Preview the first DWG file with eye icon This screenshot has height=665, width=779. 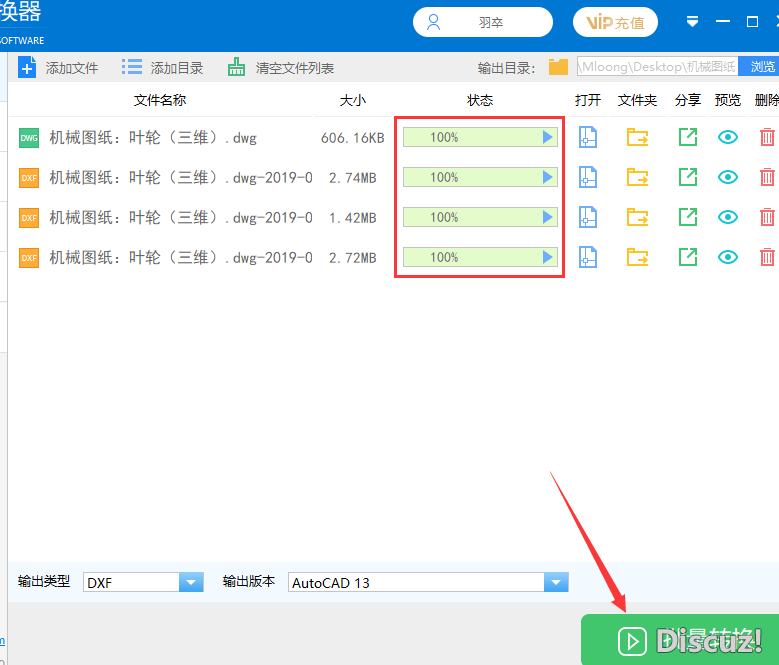(728, 137)
